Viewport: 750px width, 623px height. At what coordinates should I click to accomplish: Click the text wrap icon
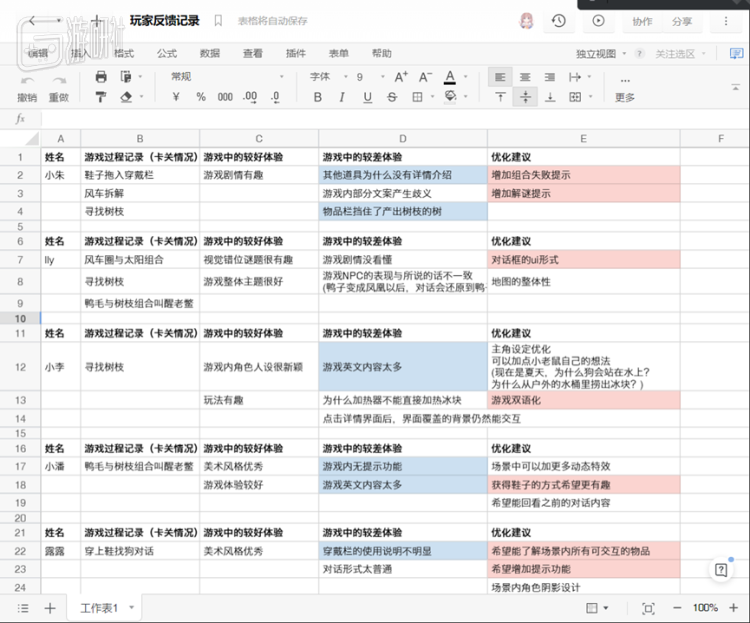pos(574,77)
